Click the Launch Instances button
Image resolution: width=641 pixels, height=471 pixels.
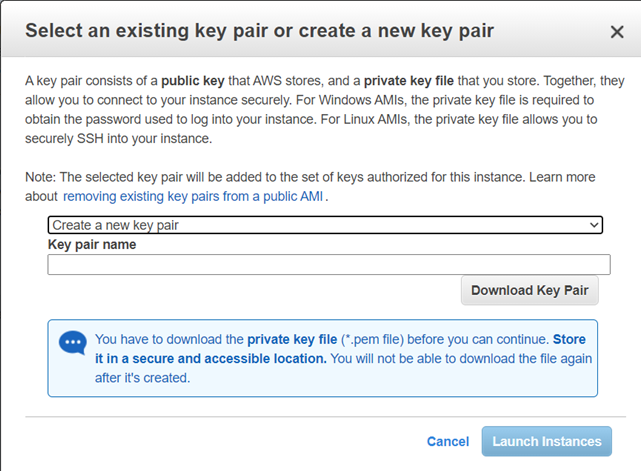click(x=546, y=441)
